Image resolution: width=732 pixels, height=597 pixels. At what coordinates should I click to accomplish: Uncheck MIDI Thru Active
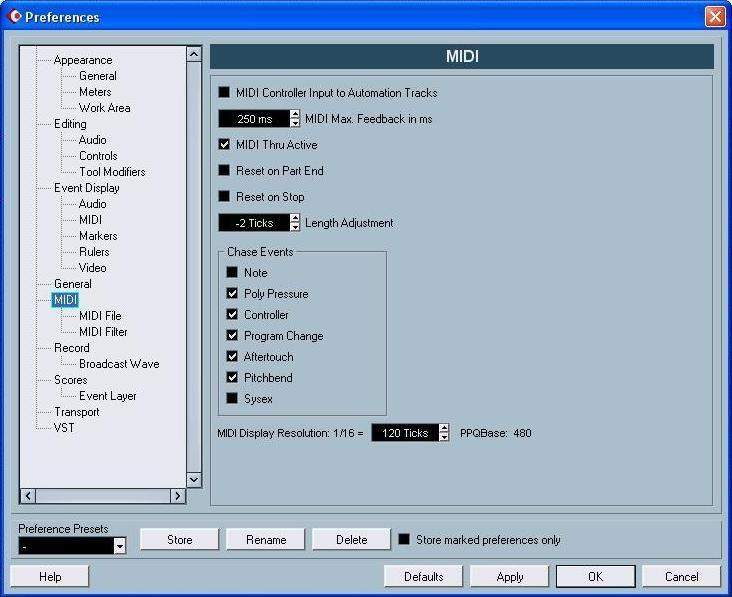(224, 144)
